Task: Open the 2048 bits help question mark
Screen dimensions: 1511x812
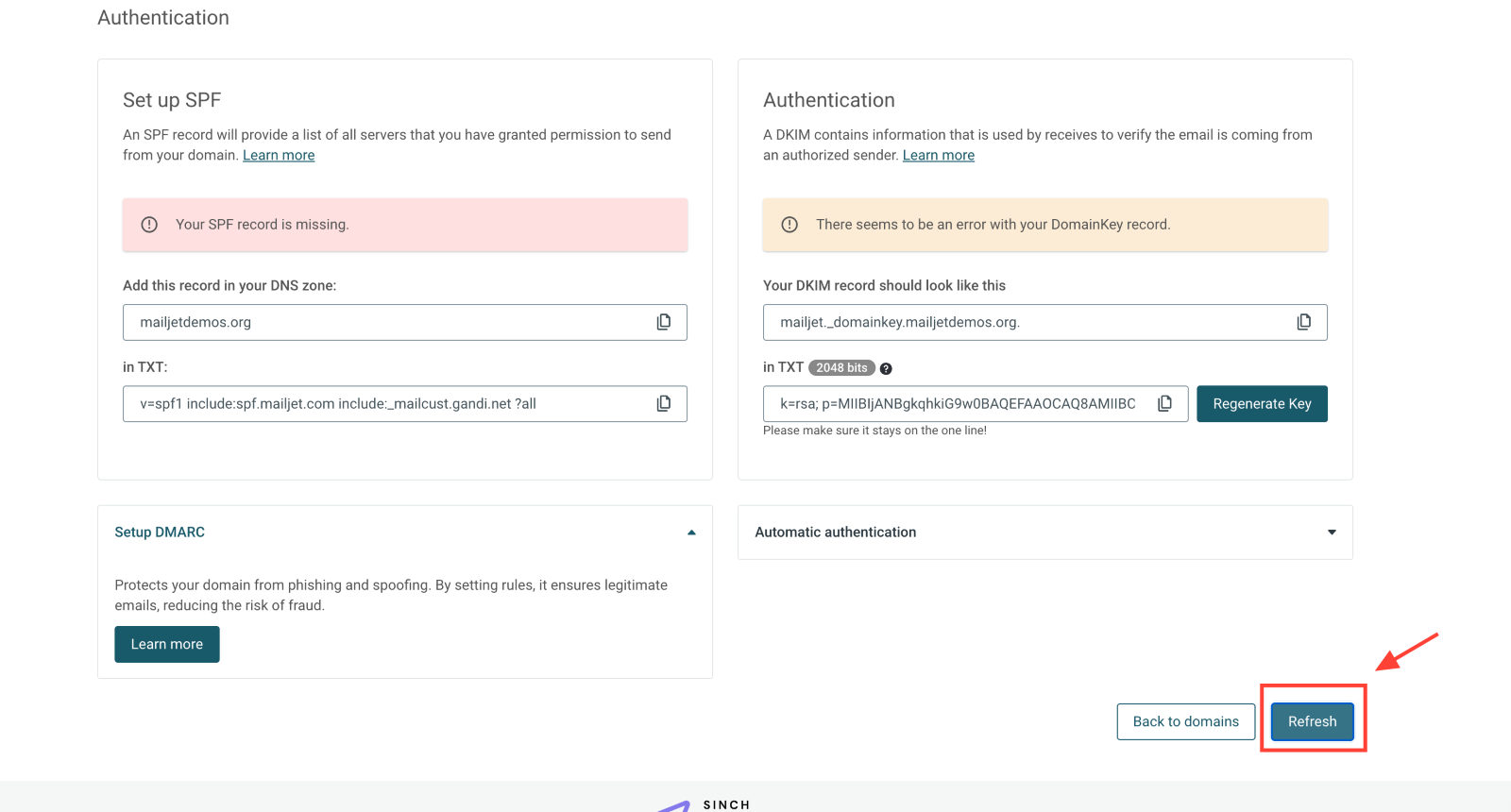Action: coord(886,368)
